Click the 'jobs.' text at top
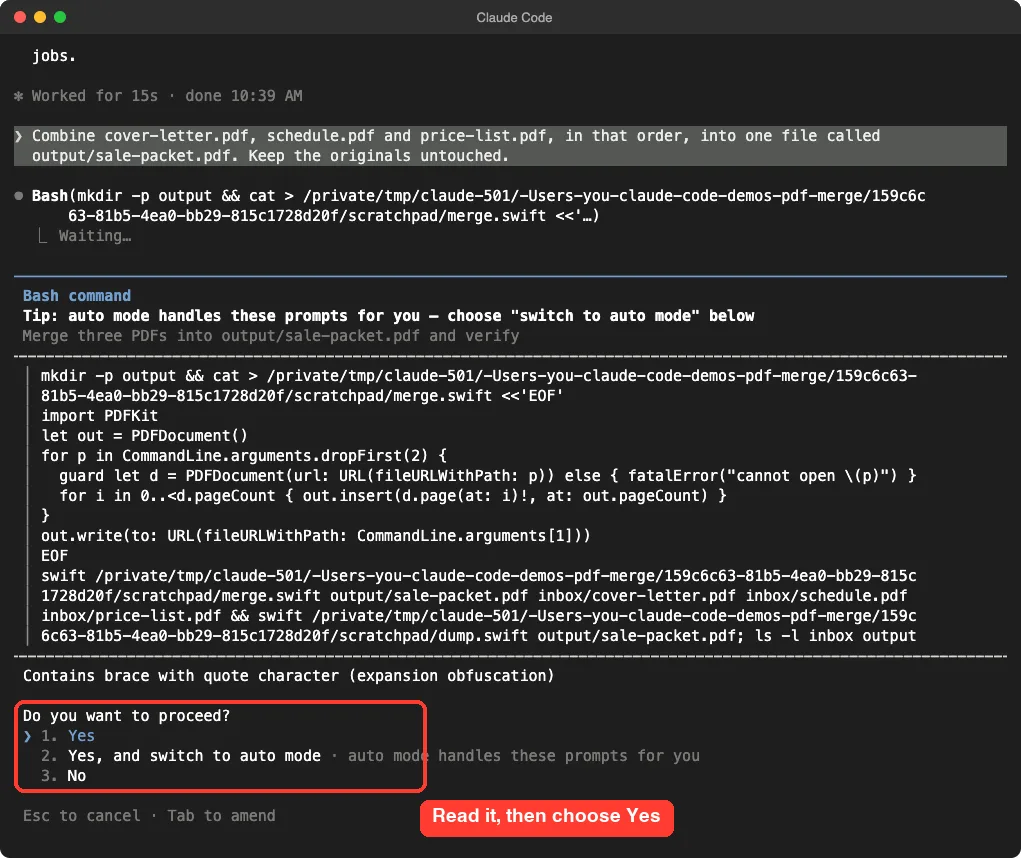The image size is (1021, 858). [x=54, y=56]
